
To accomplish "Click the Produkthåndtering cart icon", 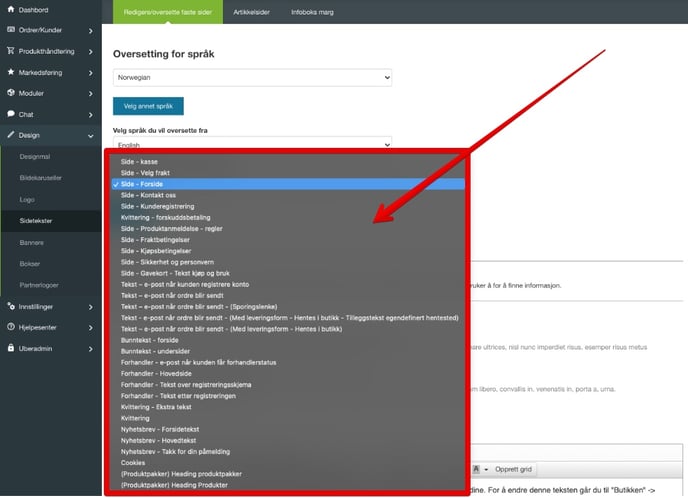I will (x=11, y=51).
